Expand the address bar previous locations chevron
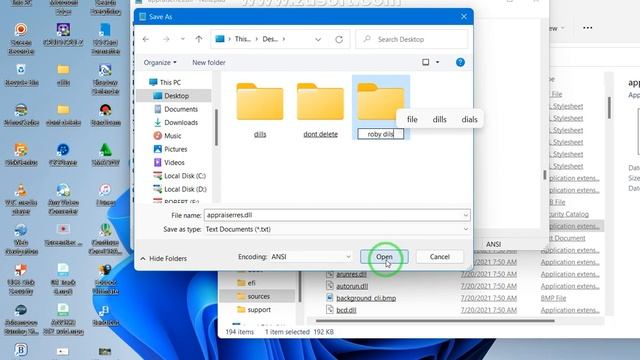This screenshot has width=640, height=360. pyautogui.click(x=318, y=40)
